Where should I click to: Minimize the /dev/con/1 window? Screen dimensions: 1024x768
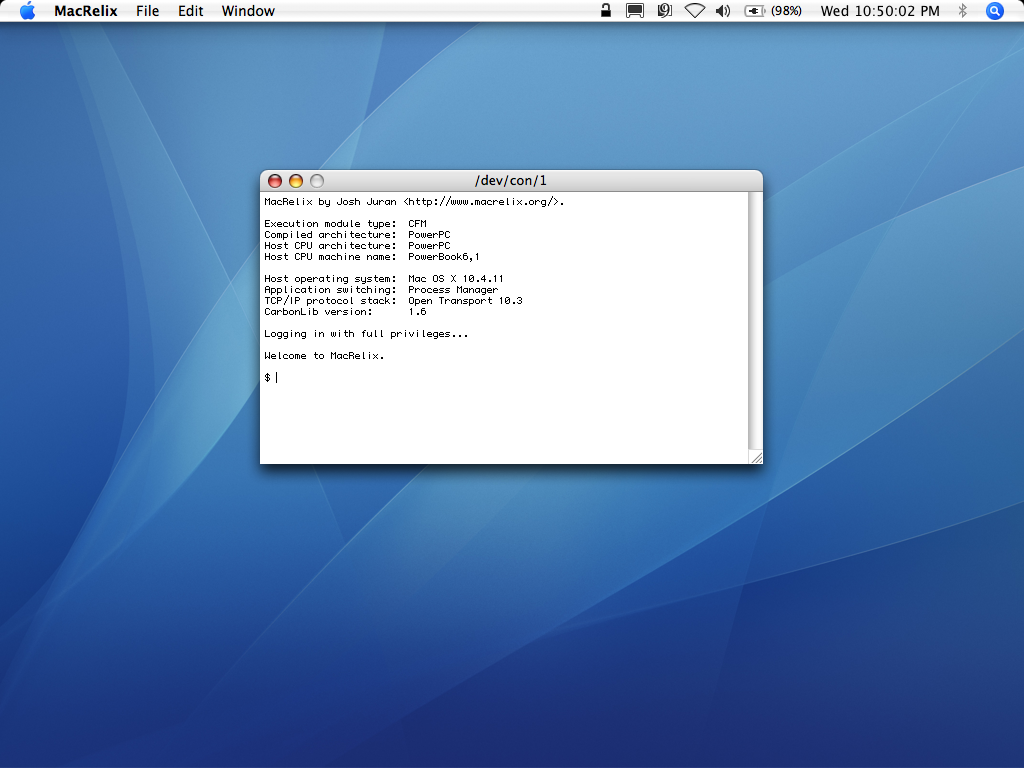click(x=296, y=181)
